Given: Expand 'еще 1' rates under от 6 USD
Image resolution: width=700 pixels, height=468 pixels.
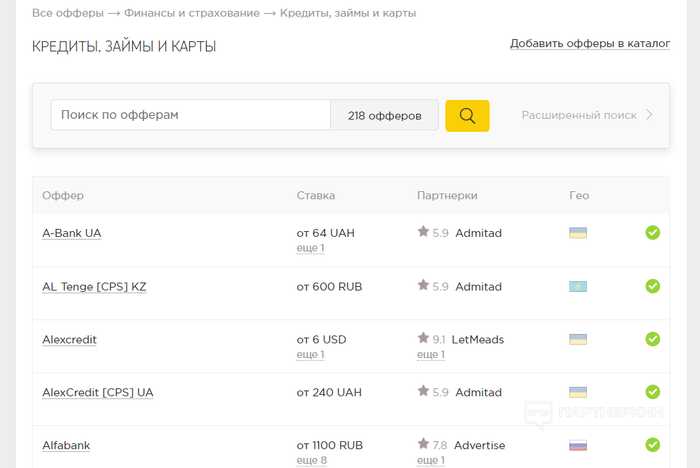Looking at the screenshot, I should [x=310, y=355].
